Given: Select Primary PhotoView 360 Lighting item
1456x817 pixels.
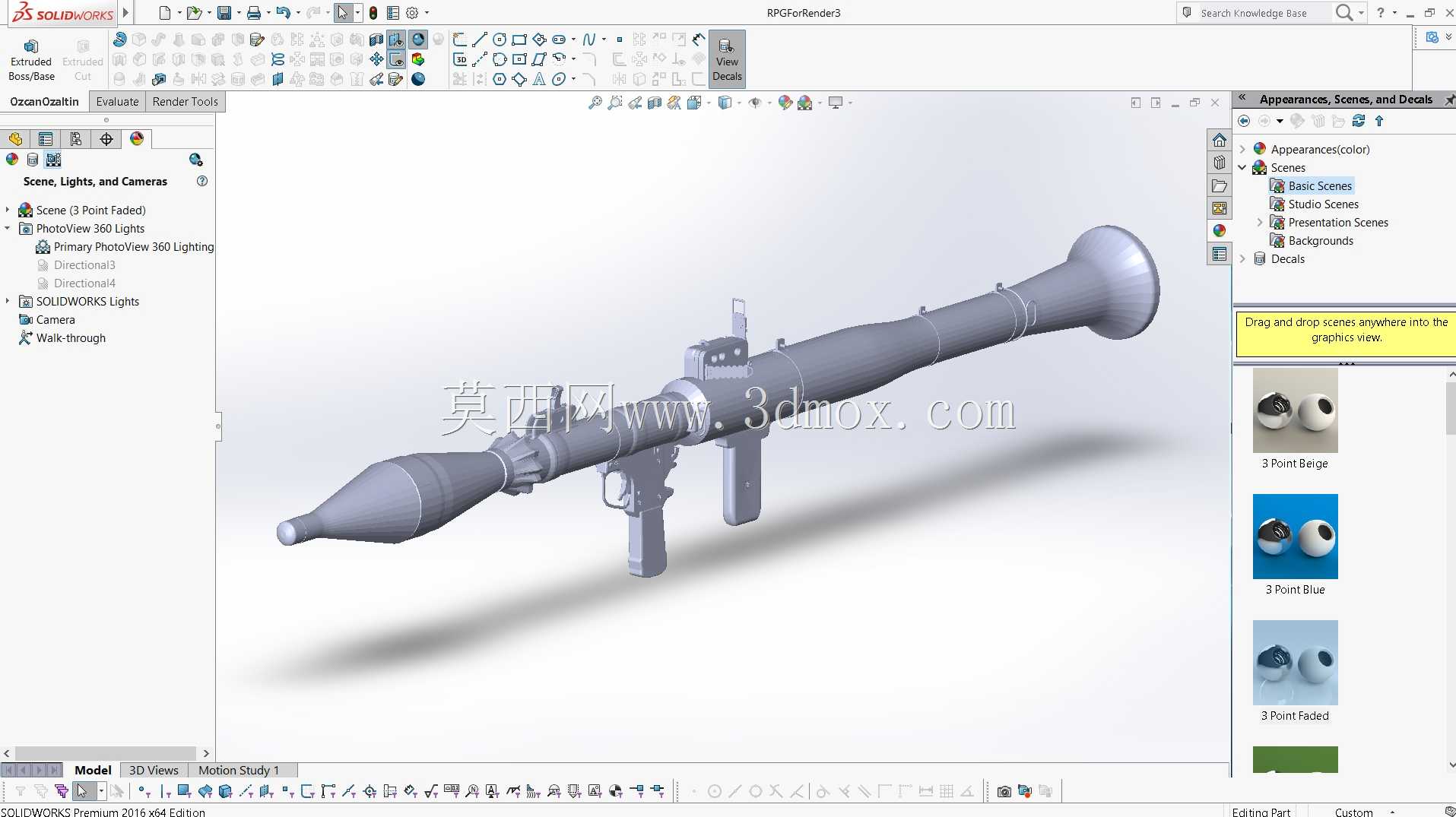Looking at the screenshot, I should [x=125, y=247].
